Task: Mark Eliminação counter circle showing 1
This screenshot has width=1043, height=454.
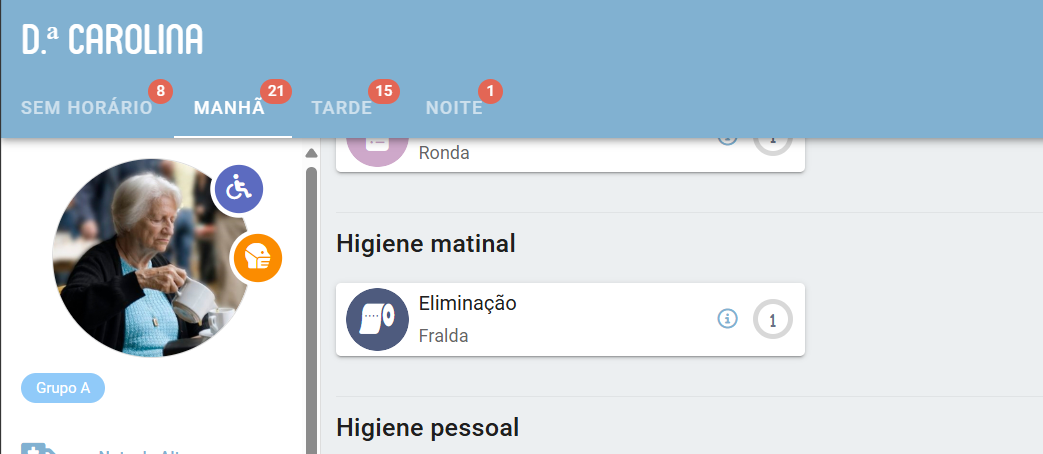Action: pyautogui.click(x=772, y=320)
